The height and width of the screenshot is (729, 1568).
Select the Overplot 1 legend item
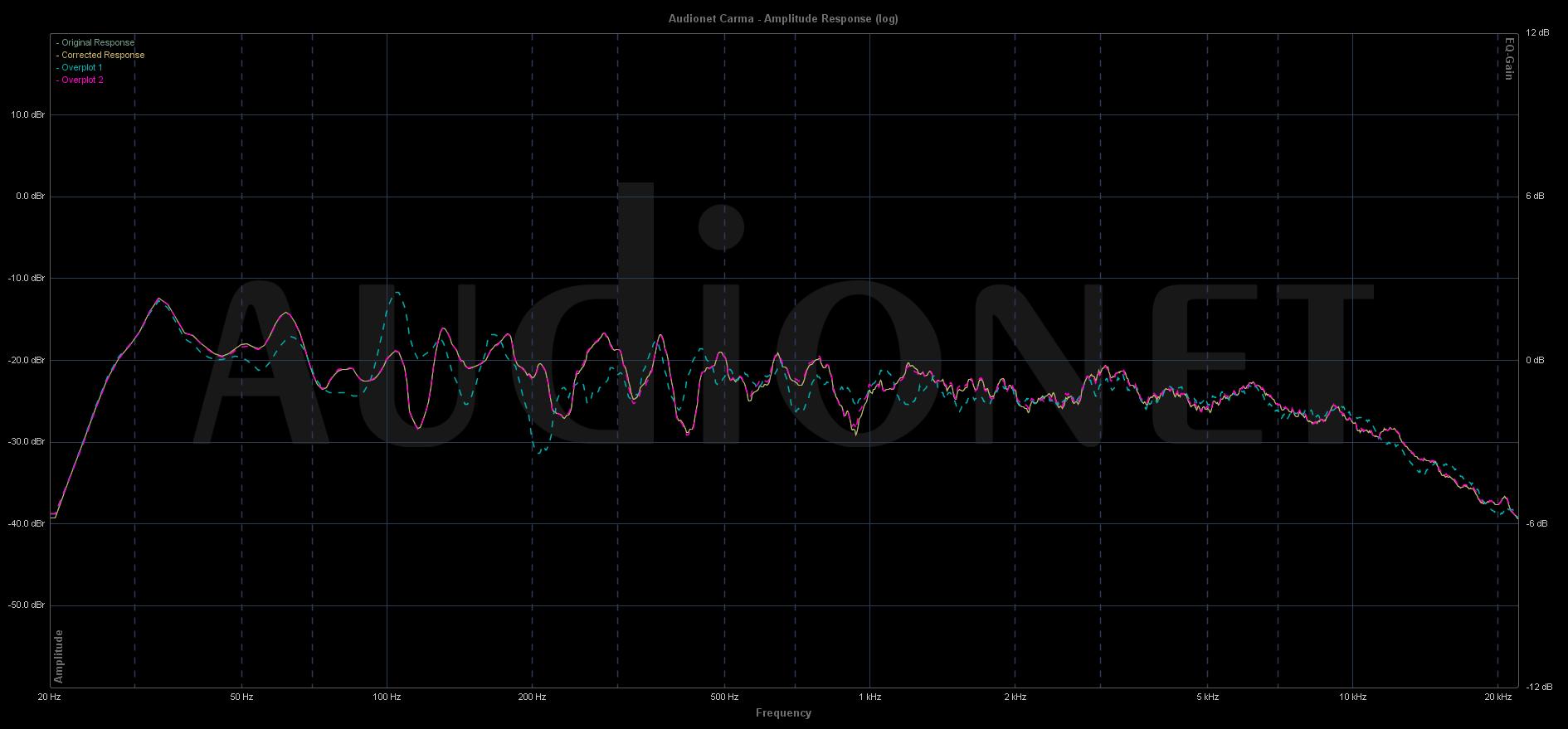pos(81,67)
